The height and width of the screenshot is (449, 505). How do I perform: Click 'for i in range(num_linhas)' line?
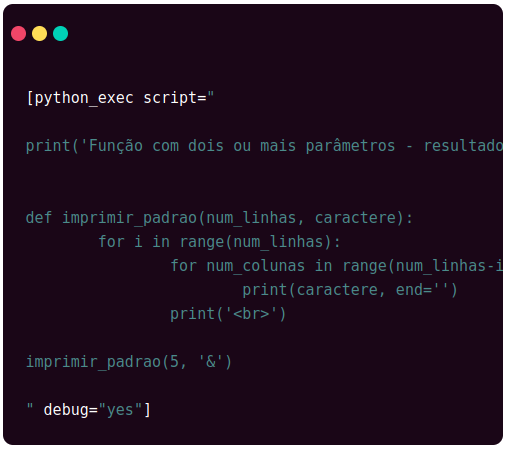219,242
